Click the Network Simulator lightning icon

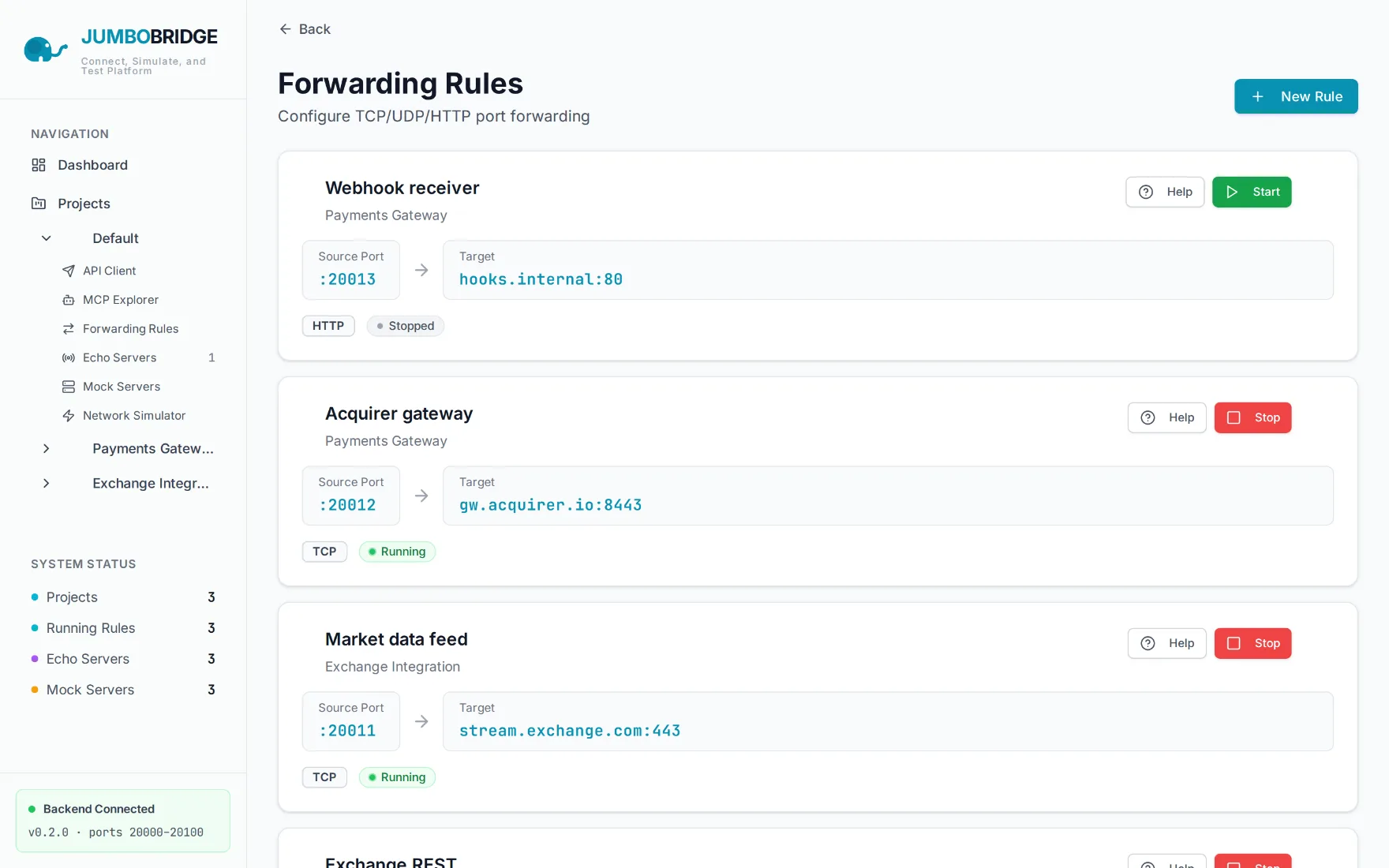click(69, 416)
